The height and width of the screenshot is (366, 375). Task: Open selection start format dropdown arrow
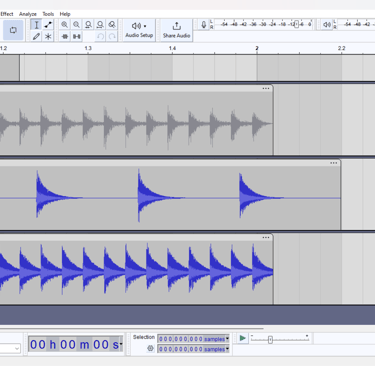coord(227,339)
